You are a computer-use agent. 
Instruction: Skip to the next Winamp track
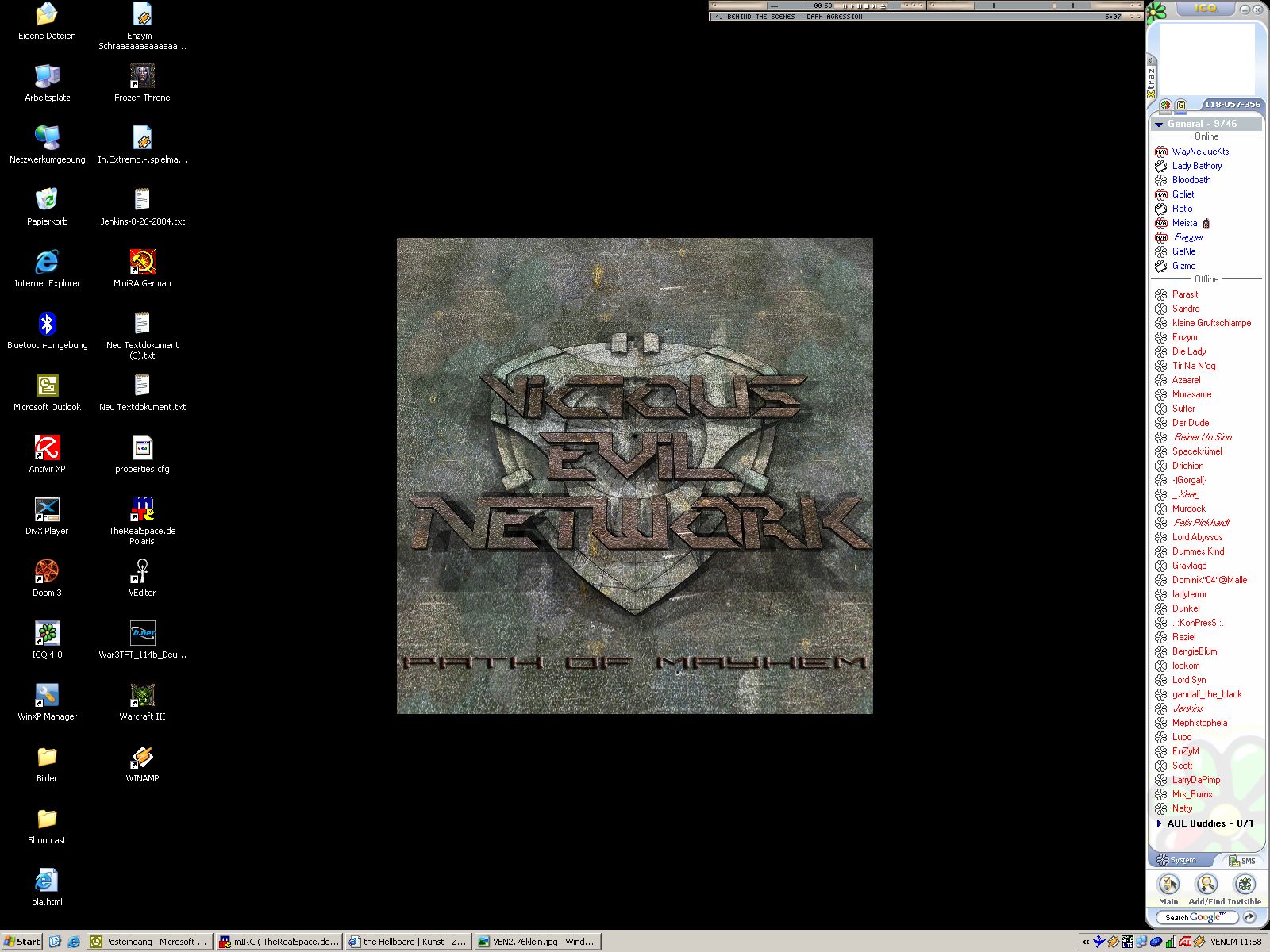click(874, 6)
